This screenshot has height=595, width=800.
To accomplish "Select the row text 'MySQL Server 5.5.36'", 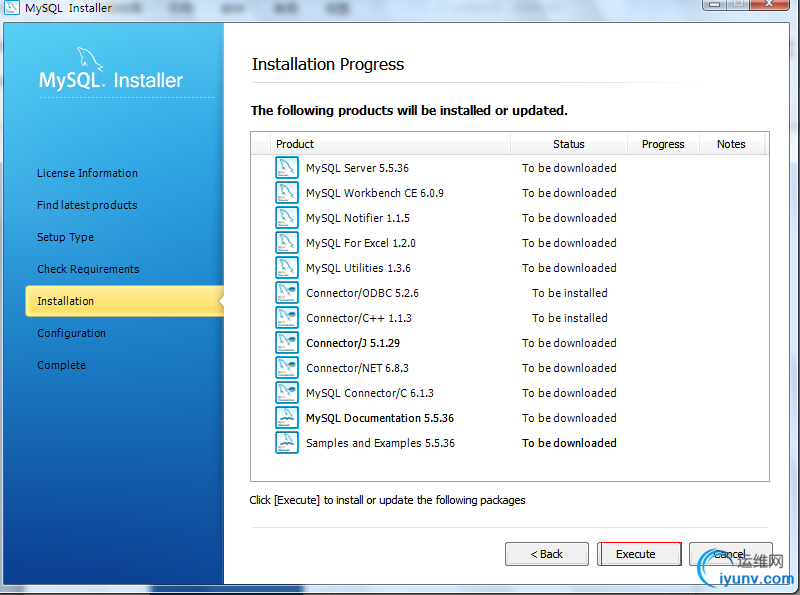I will [x=357, y=168].
